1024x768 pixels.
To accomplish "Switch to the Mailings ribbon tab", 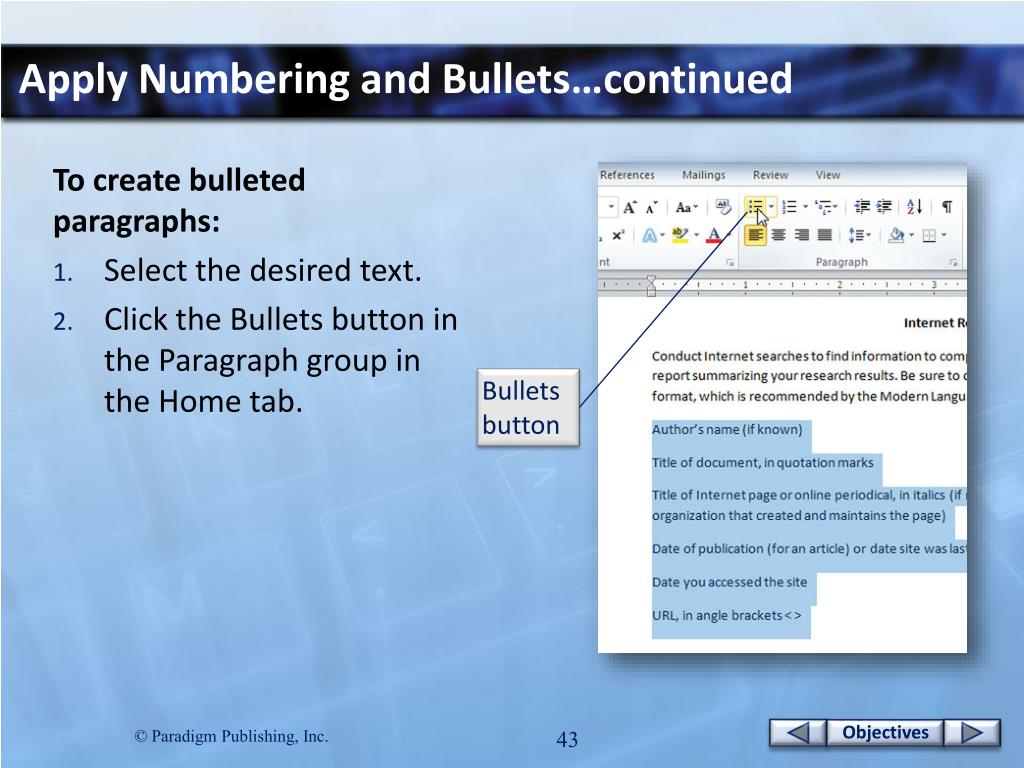I will click(x=703, y=175).
